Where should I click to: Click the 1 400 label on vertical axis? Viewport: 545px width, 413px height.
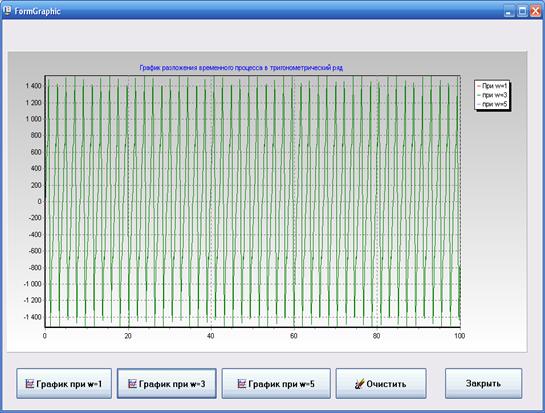coord(33,86)
